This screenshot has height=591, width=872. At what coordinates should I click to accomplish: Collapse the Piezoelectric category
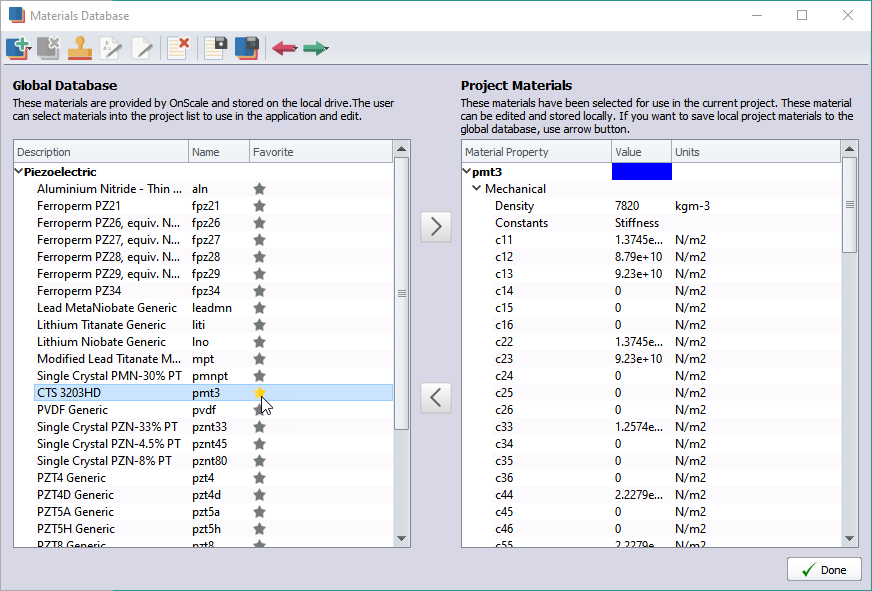click(x=18, y=171)
